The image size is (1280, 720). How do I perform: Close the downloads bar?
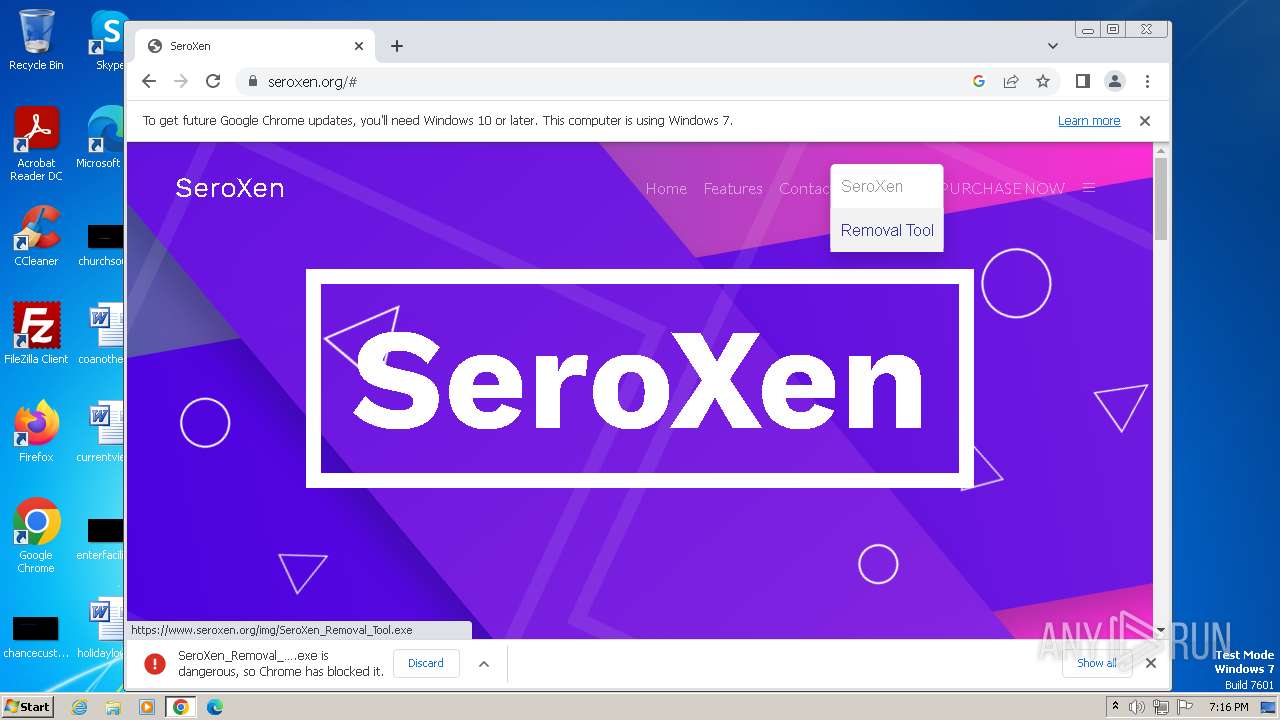1151,663
